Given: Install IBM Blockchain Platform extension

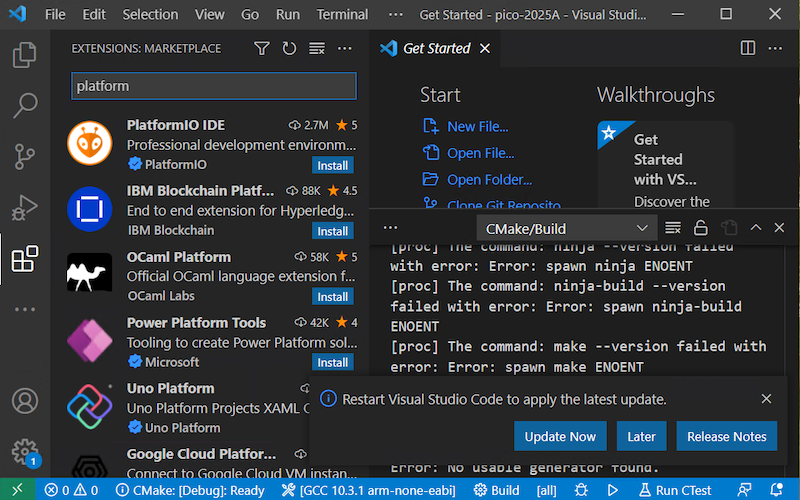Looking at the screenshot, I should point(333,231).
